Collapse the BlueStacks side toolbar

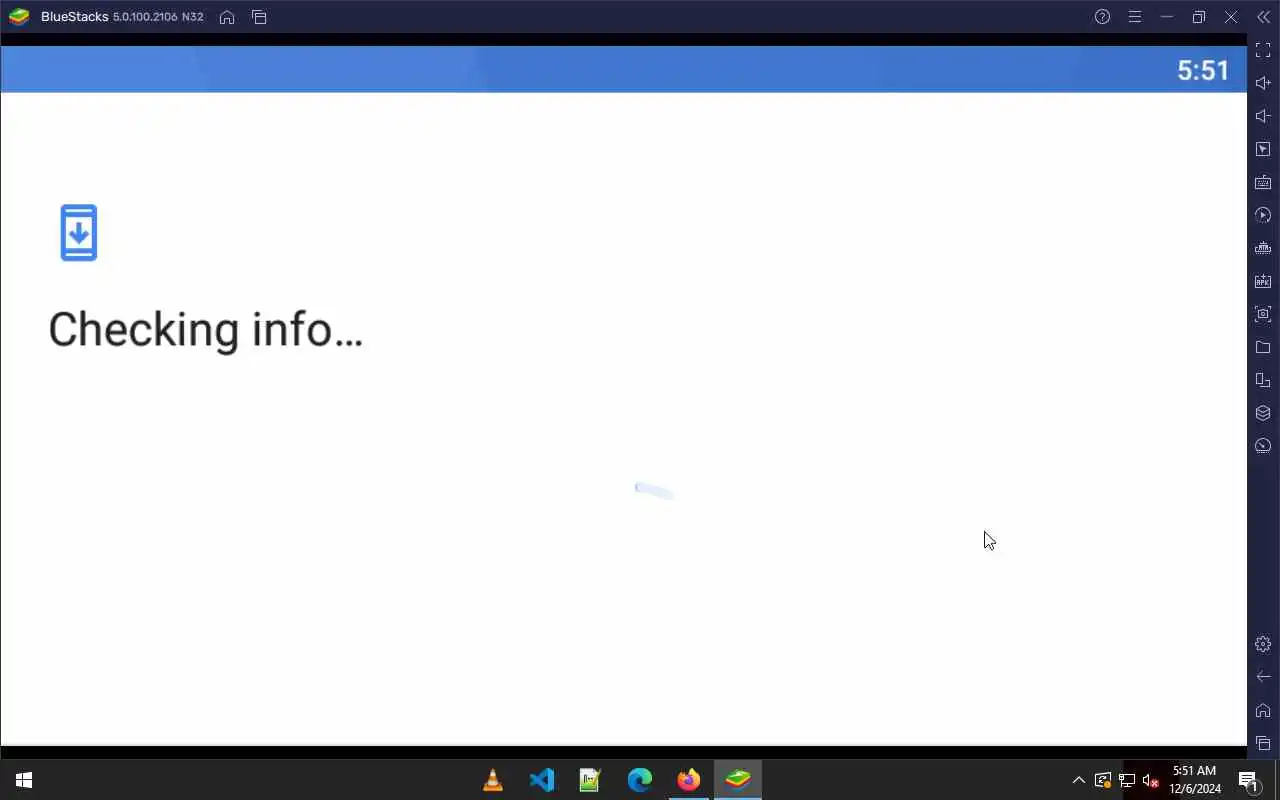click(x=1263, y=17)
